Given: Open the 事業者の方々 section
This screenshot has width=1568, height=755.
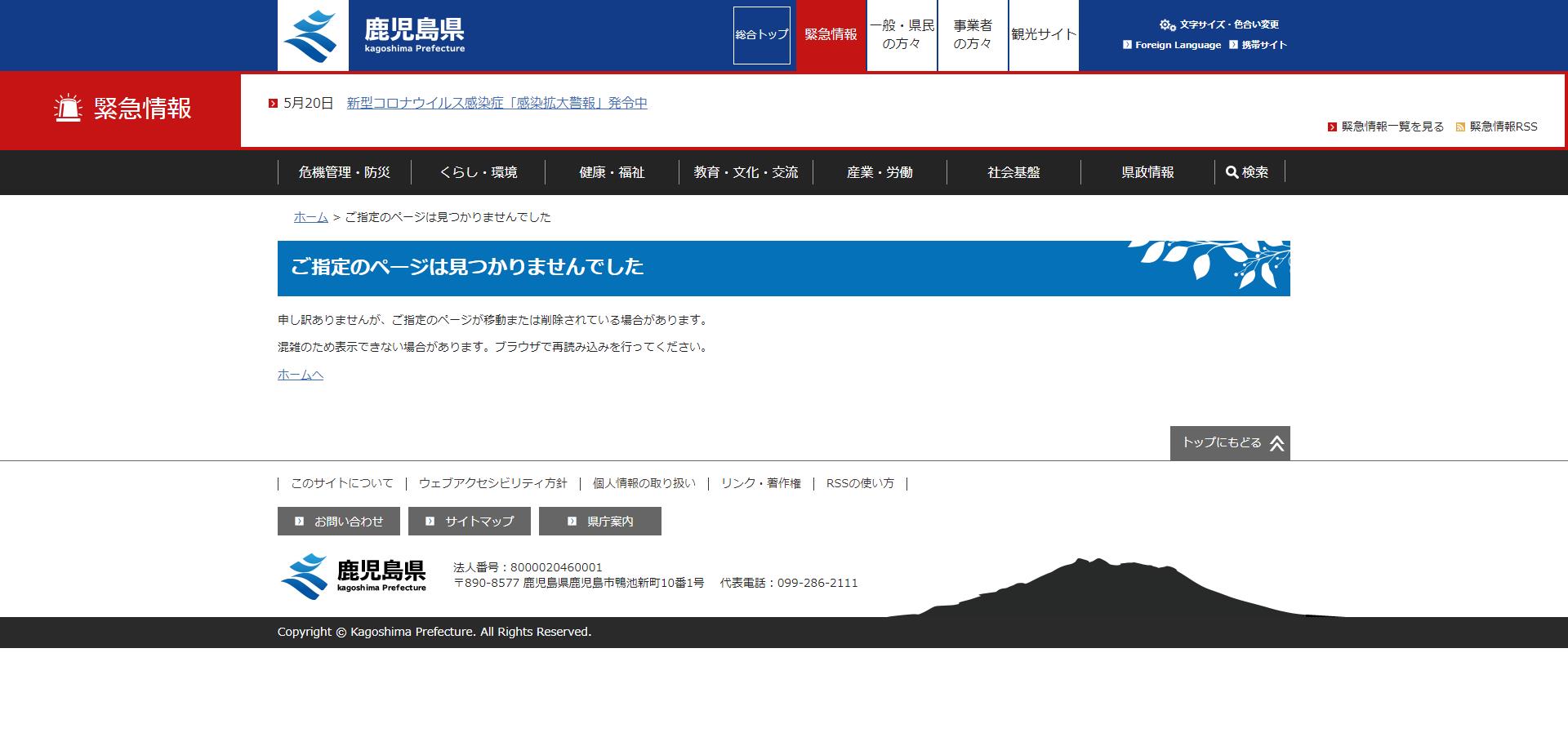Looking at the screenshot, I should coord(973,35).
